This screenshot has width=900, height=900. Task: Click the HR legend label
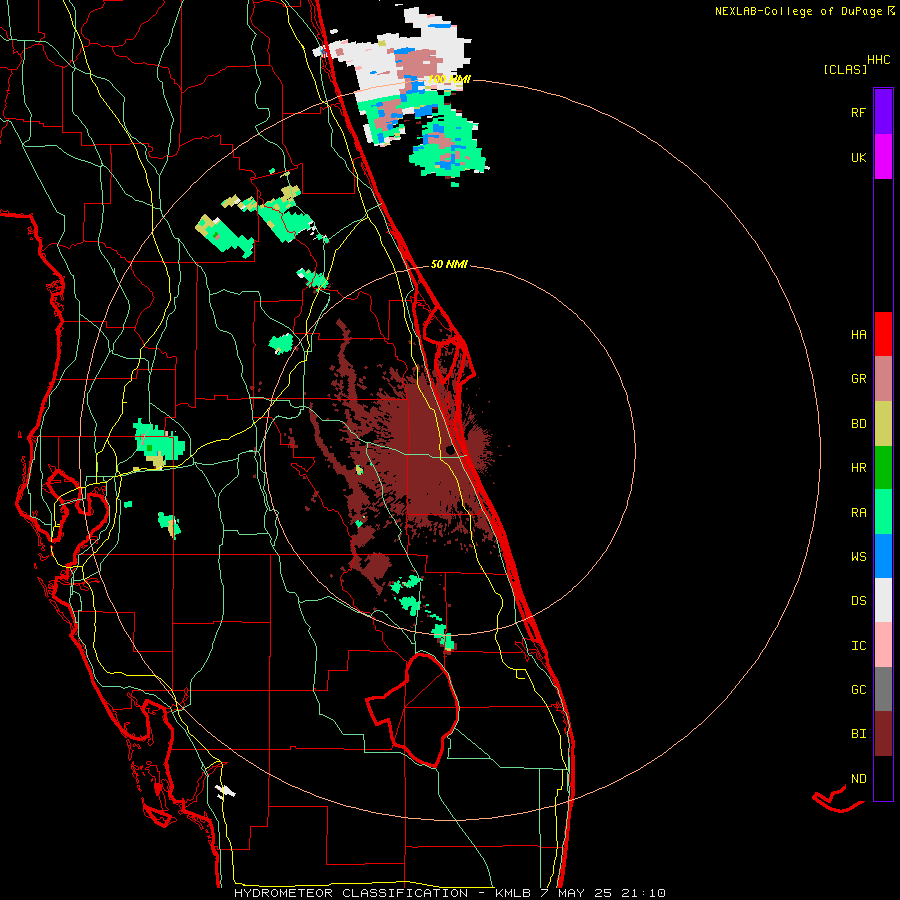pyautogui.click(x=858, y=468)
